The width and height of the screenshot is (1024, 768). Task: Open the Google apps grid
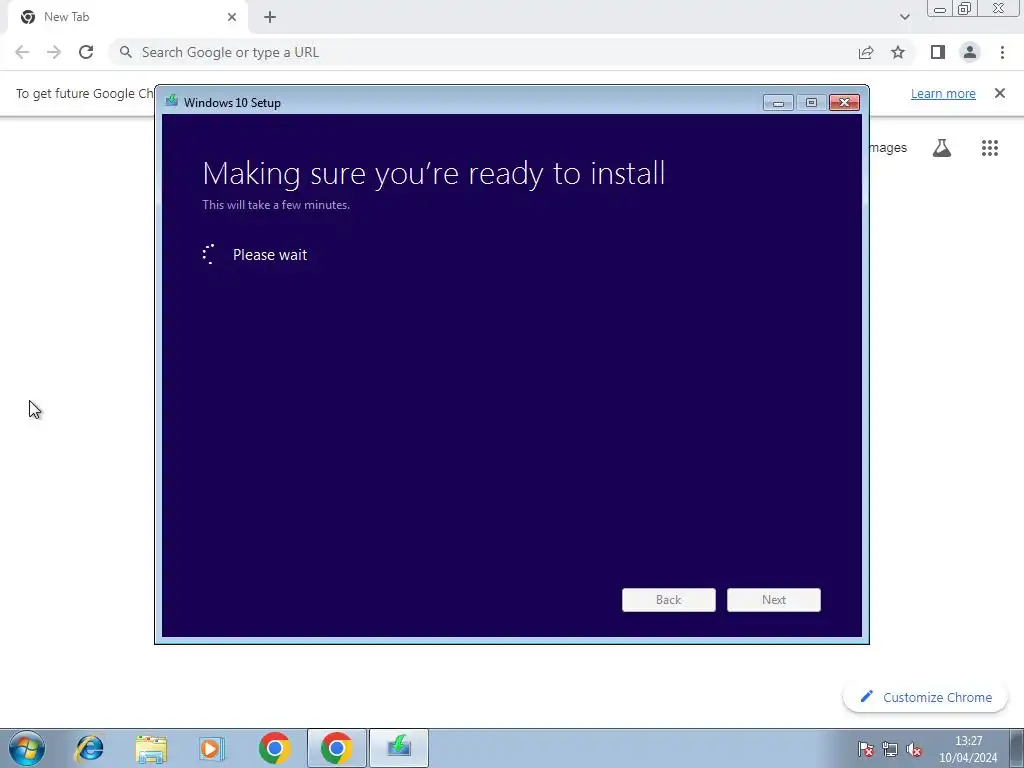(990, 148)
